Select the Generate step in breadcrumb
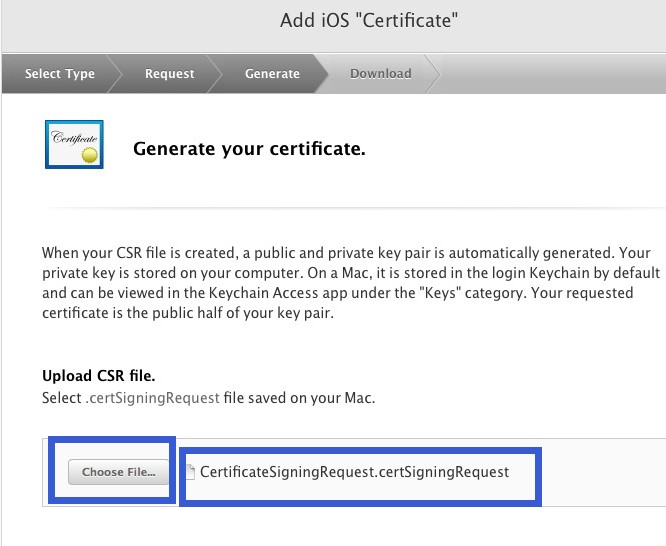Image resolution: width=666 pixels, height=546 pixels. [x=272, y=73]
